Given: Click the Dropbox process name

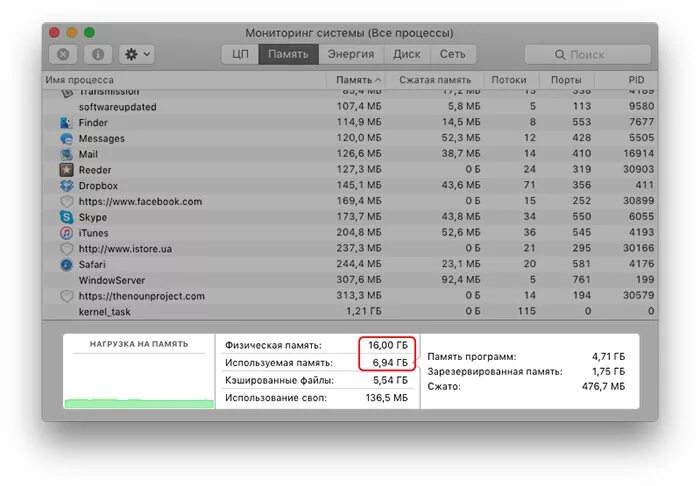Looking at the screenshot, I should click(98, 186).
